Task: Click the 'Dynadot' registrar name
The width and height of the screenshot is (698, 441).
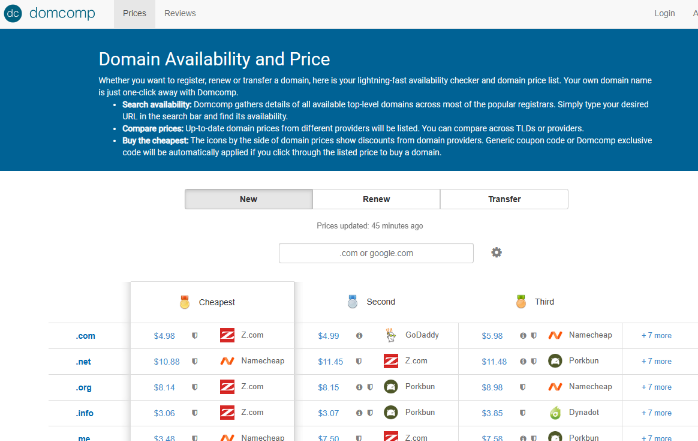Action: 584,413
